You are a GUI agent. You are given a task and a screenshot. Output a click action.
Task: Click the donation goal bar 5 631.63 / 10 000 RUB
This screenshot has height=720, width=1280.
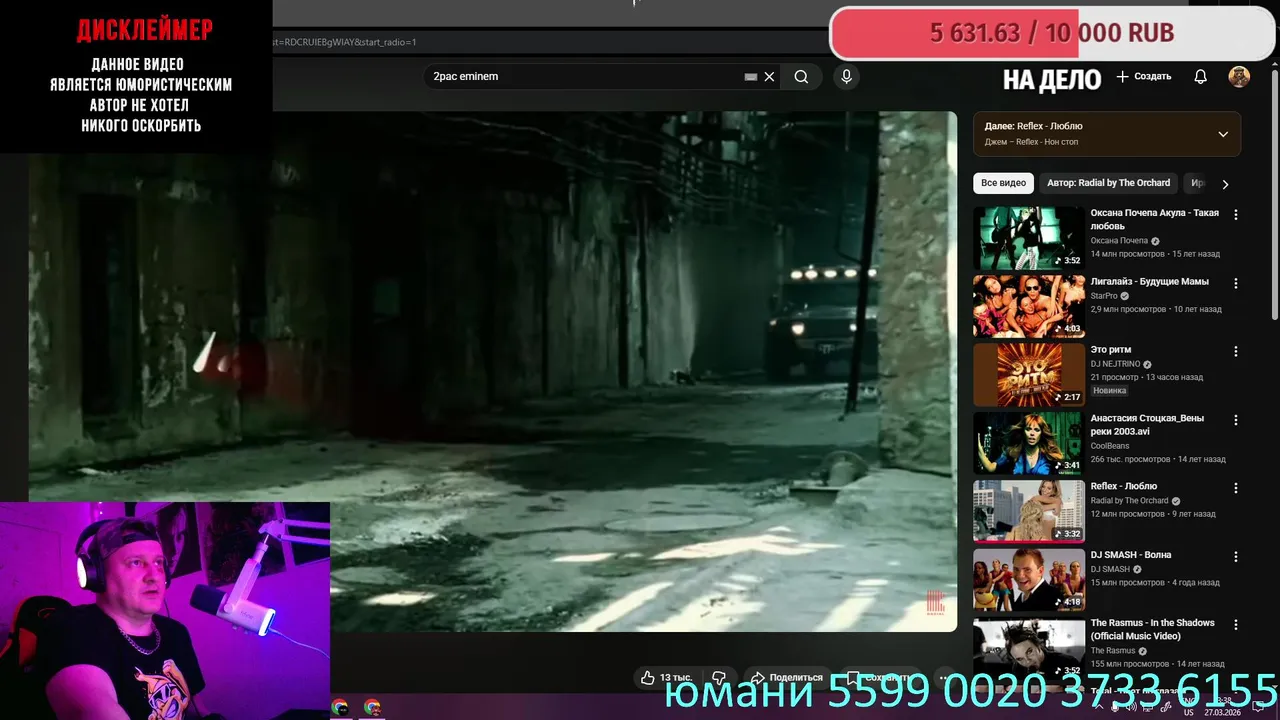point(1052,33)
